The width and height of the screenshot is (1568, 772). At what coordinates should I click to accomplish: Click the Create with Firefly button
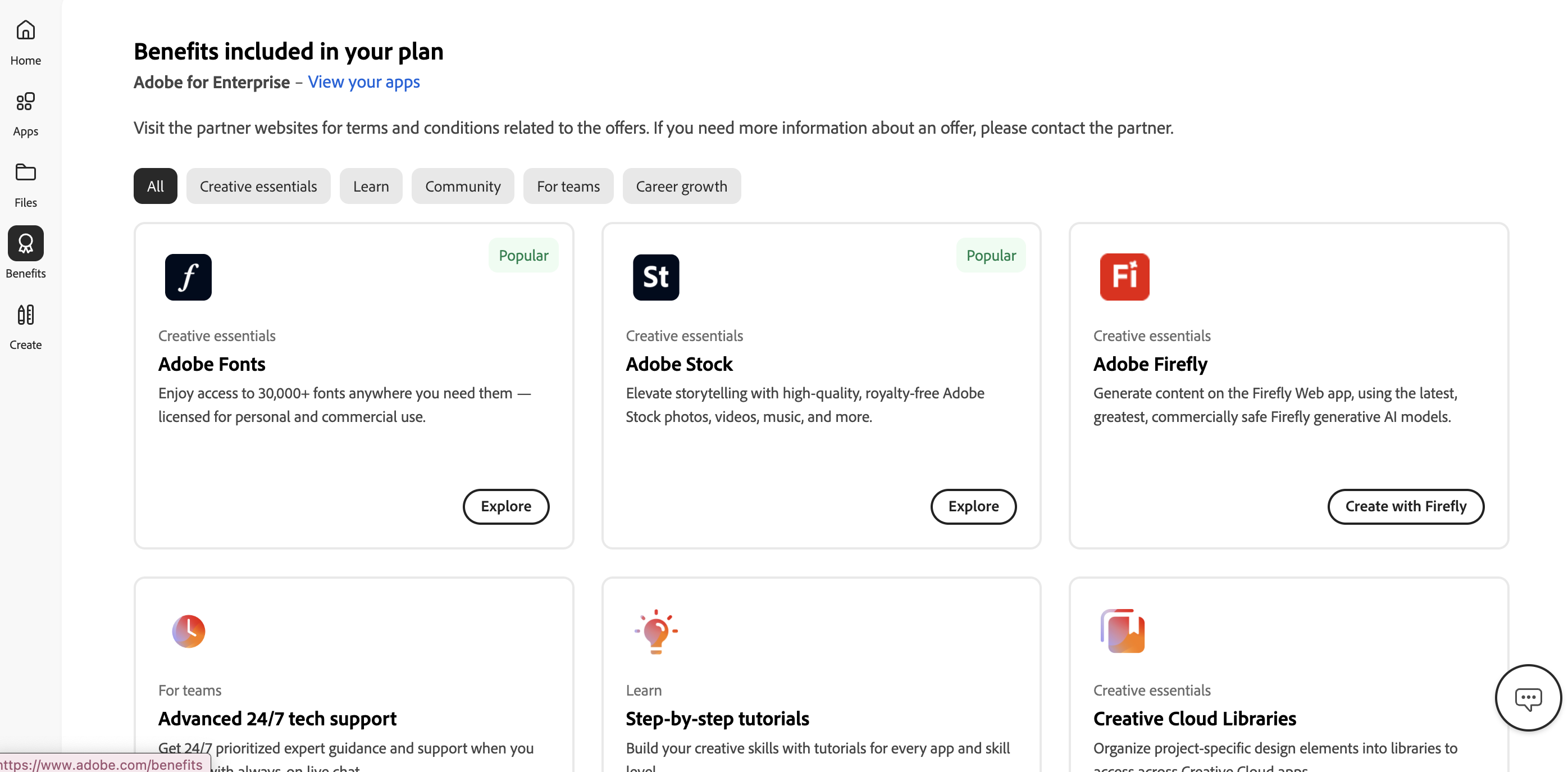(x=1406, y=506)
